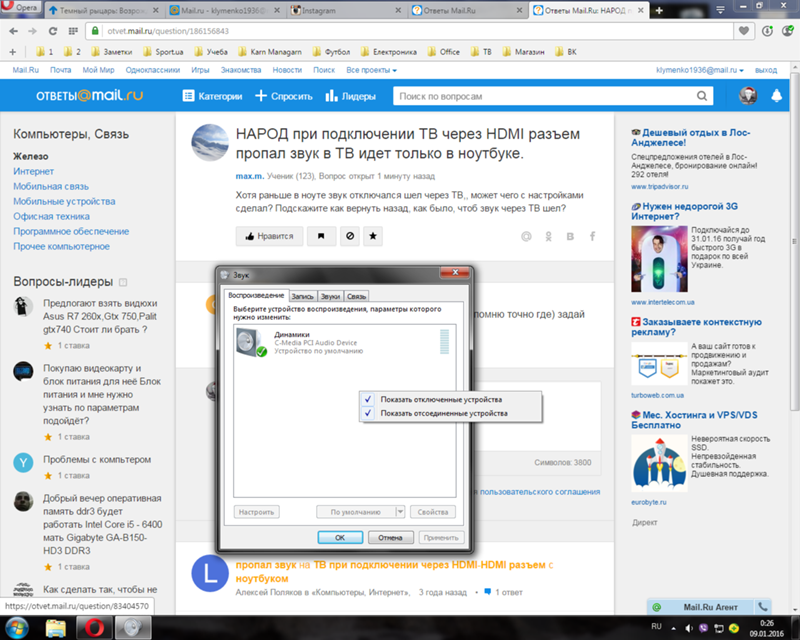Open the Заметки bookmarks folder

click(112, 52)
